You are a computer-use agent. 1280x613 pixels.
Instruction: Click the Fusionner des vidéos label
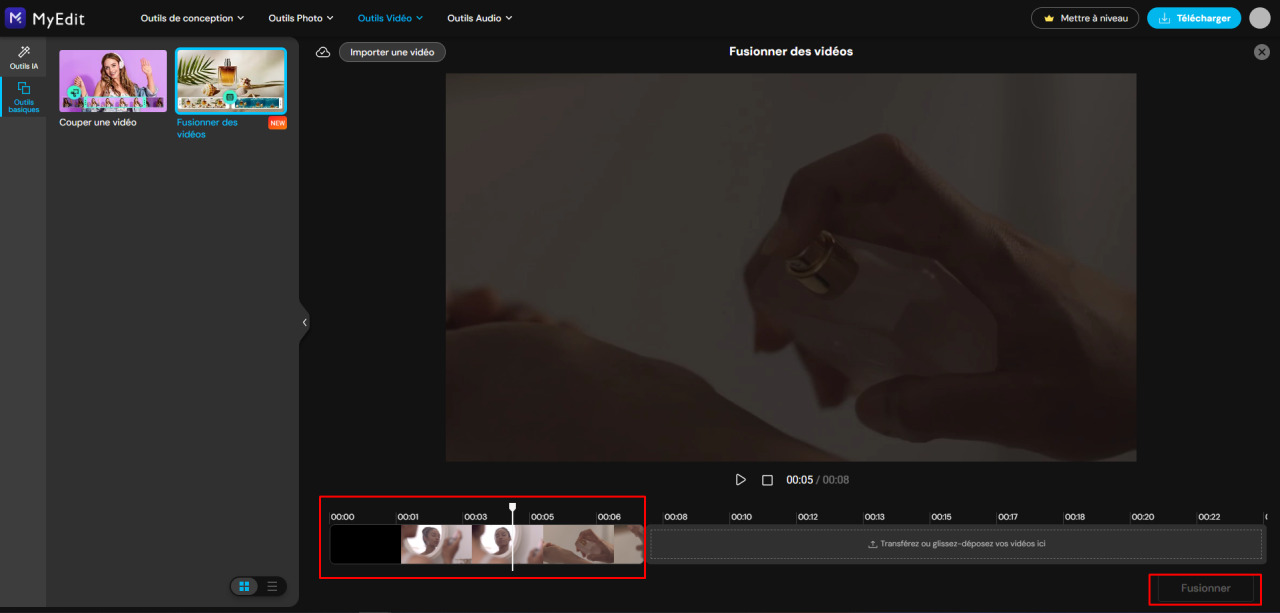pos(208,128)
